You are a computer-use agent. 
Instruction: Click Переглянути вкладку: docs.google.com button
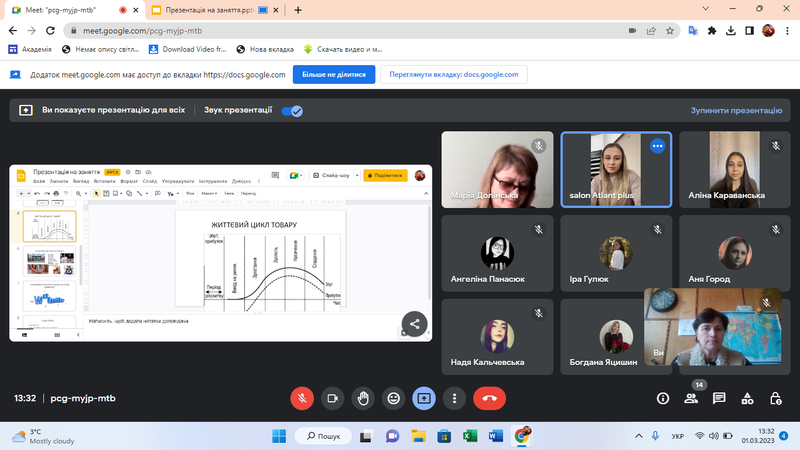pos(454,74)
